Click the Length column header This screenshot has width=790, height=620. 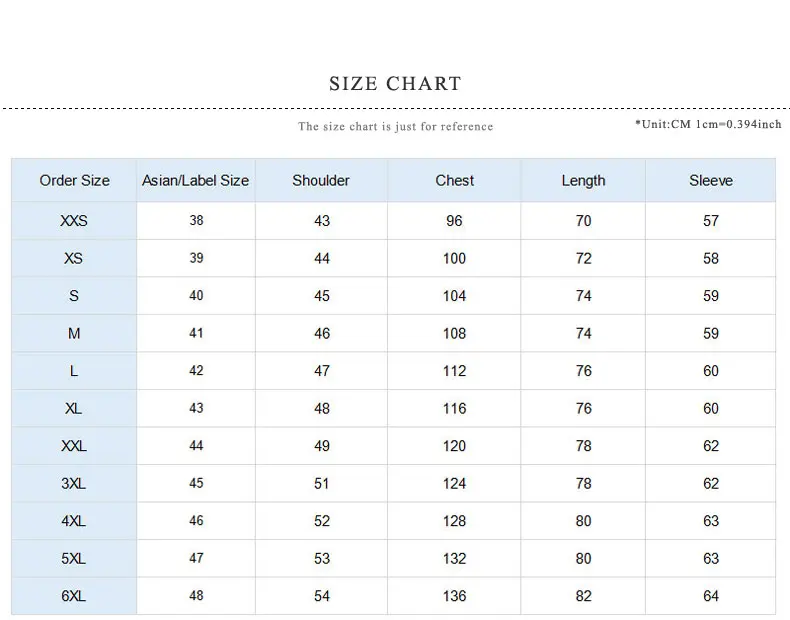tap(583, 180)
